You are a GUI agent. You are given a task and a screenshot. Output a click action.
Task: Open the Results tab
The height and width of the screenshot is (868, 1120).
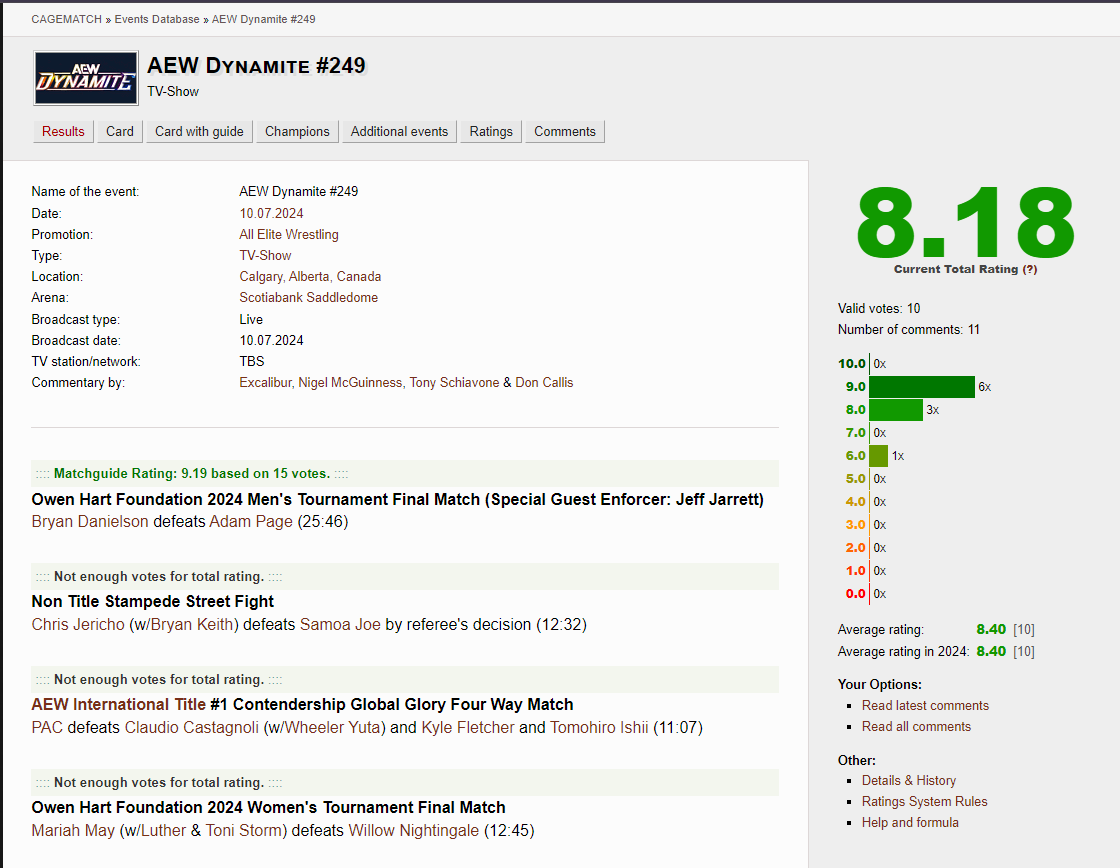click(63, 131)
